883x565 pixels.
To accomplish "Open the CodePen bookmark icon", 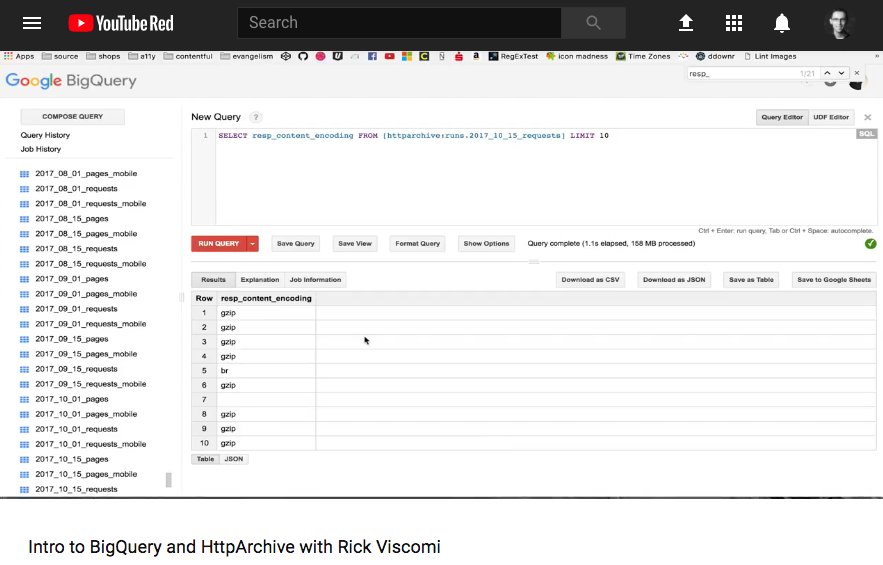I will tap(286, 56).
